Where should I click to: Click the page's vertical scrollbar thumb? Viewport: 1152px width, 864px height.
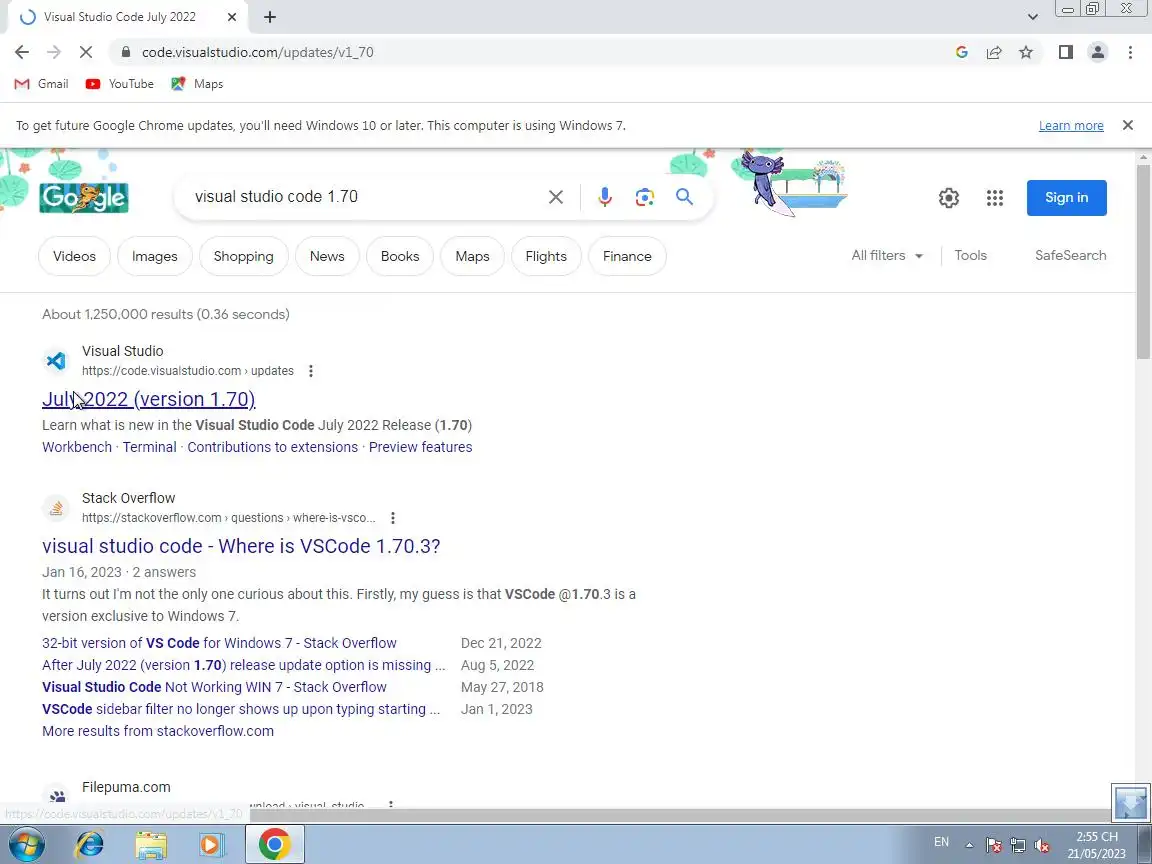coord(1143,261)
